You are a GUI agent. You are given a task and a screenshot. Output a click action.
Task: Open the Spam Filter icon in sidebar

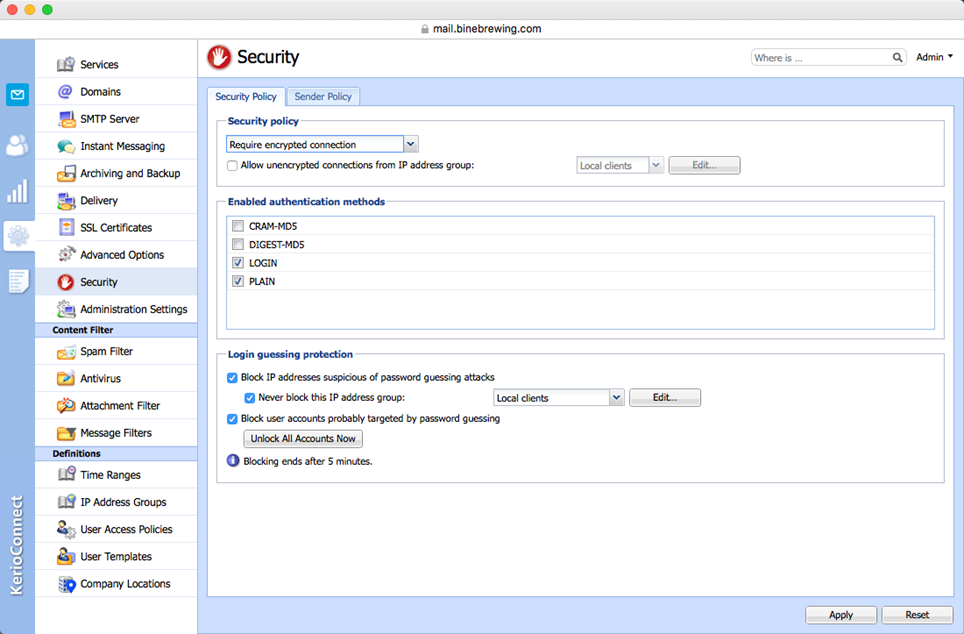click(x=66, y=352)
